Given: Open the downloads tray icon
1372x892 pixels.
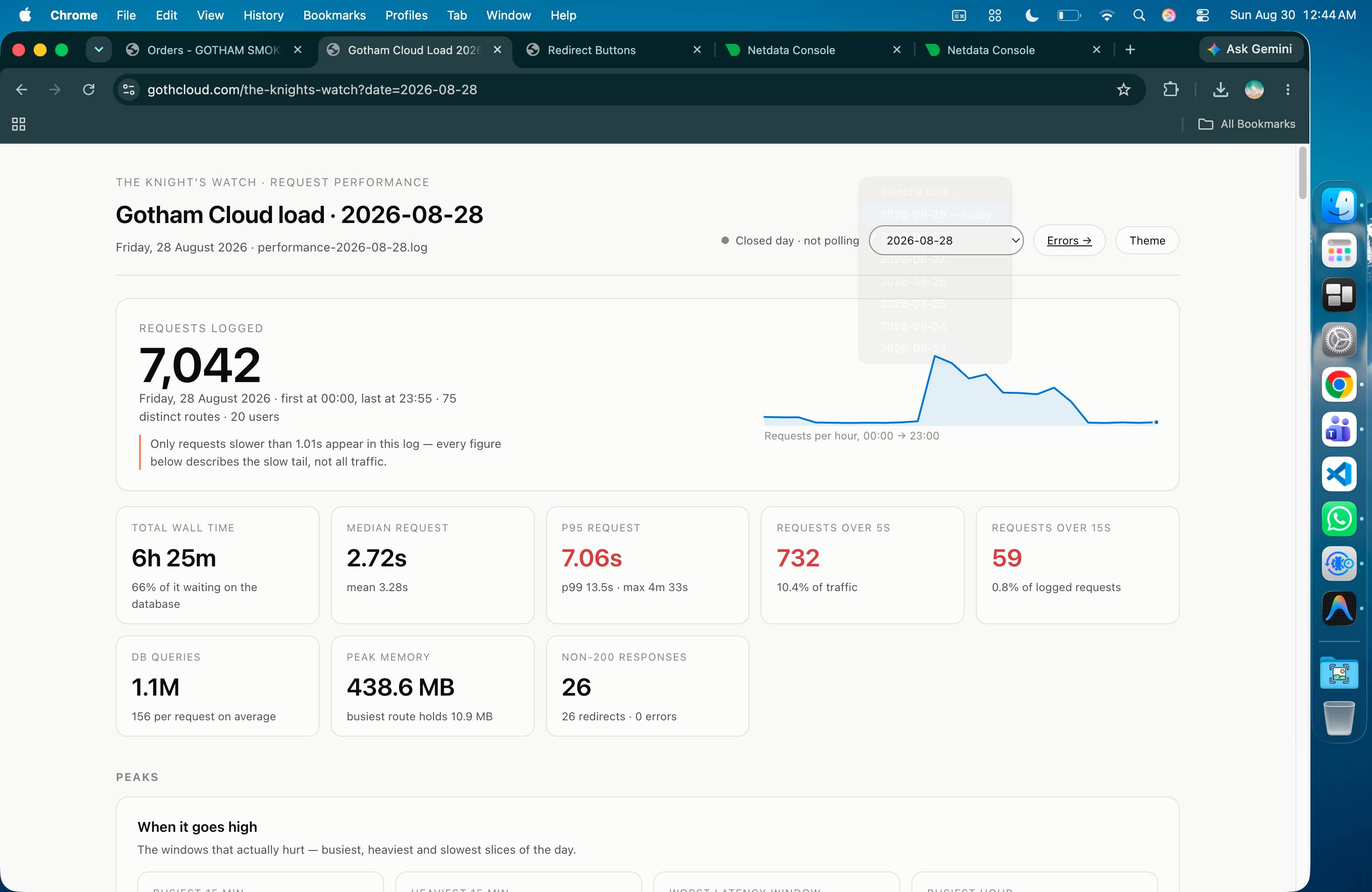Looking at the screenshot, I should click(x=1220, y=89).
